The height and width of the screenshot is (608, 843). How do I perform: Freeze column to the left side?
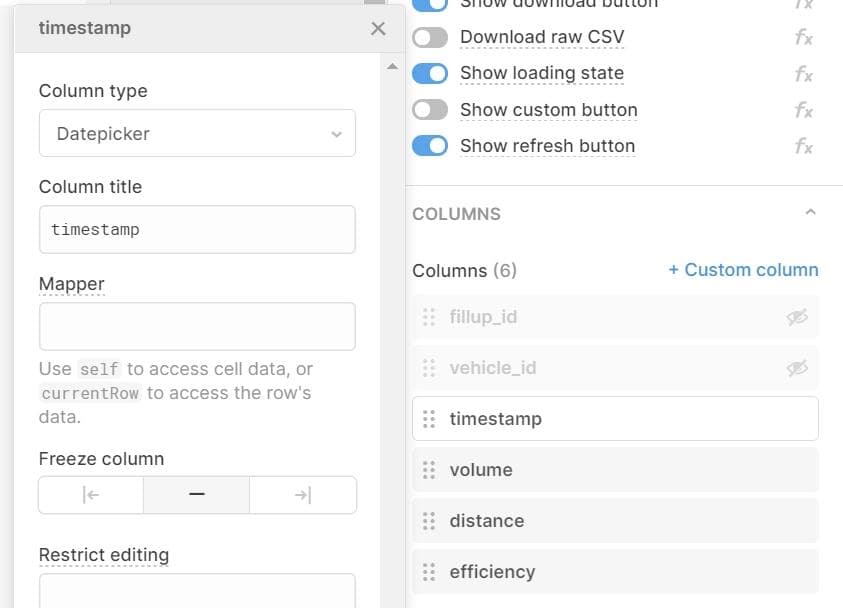click(91, 495)
